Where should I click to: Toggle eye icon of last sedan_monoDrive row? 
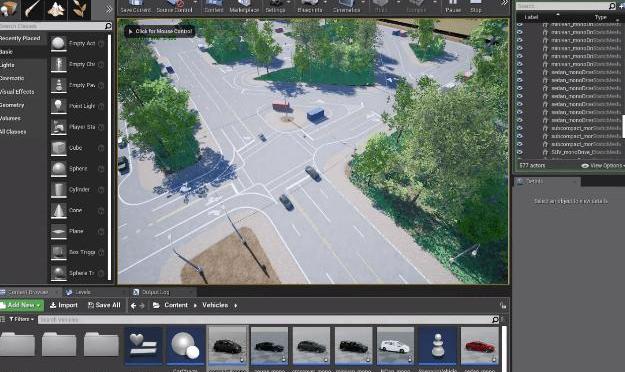pyautogui.click(x=519, y=120)
